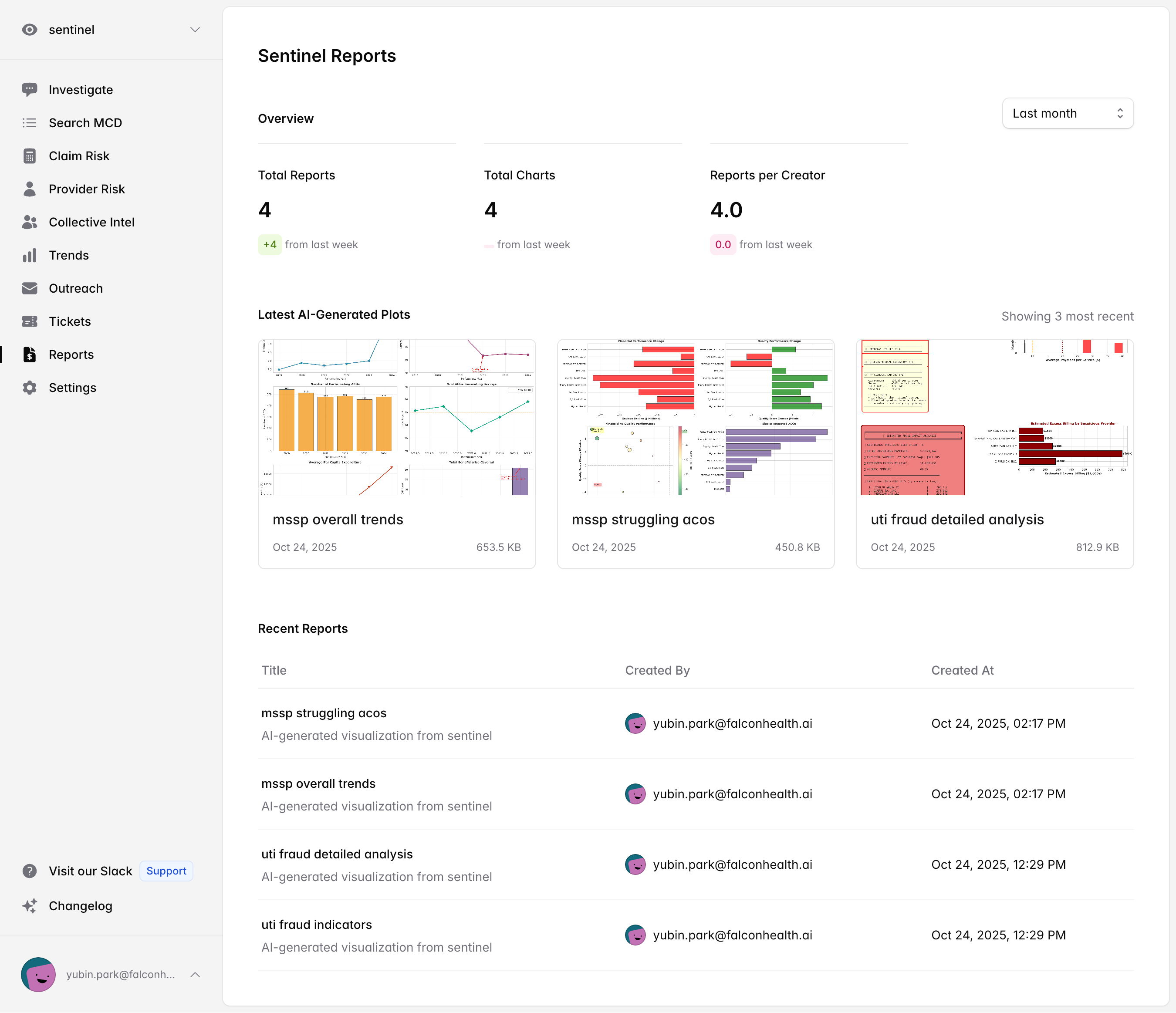Screen dimensions: 1176x1013
Task: Open the Last month period dropdown
Action: point(1067,114)
